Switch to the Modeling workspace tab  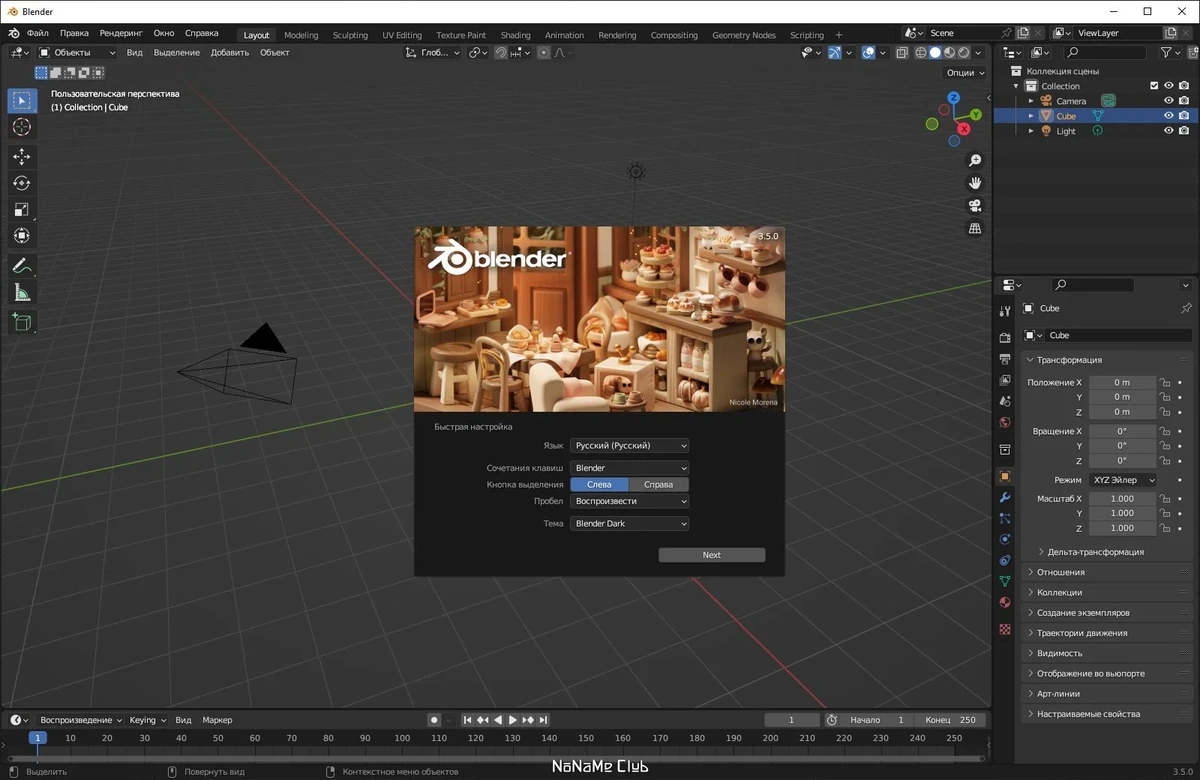pos(301,35)
